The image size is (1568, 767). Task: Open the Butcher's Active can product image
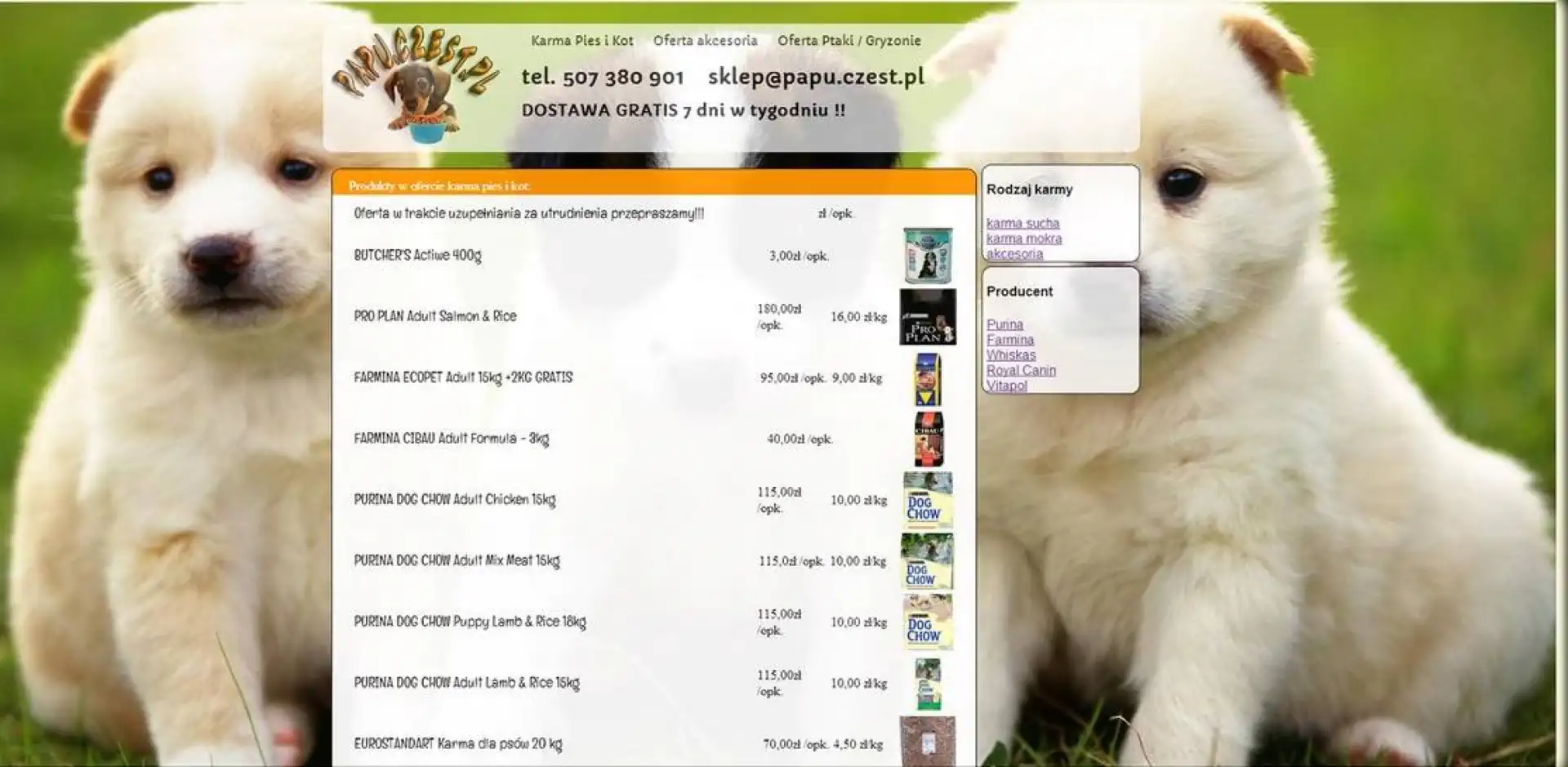[x=928, y=256]
